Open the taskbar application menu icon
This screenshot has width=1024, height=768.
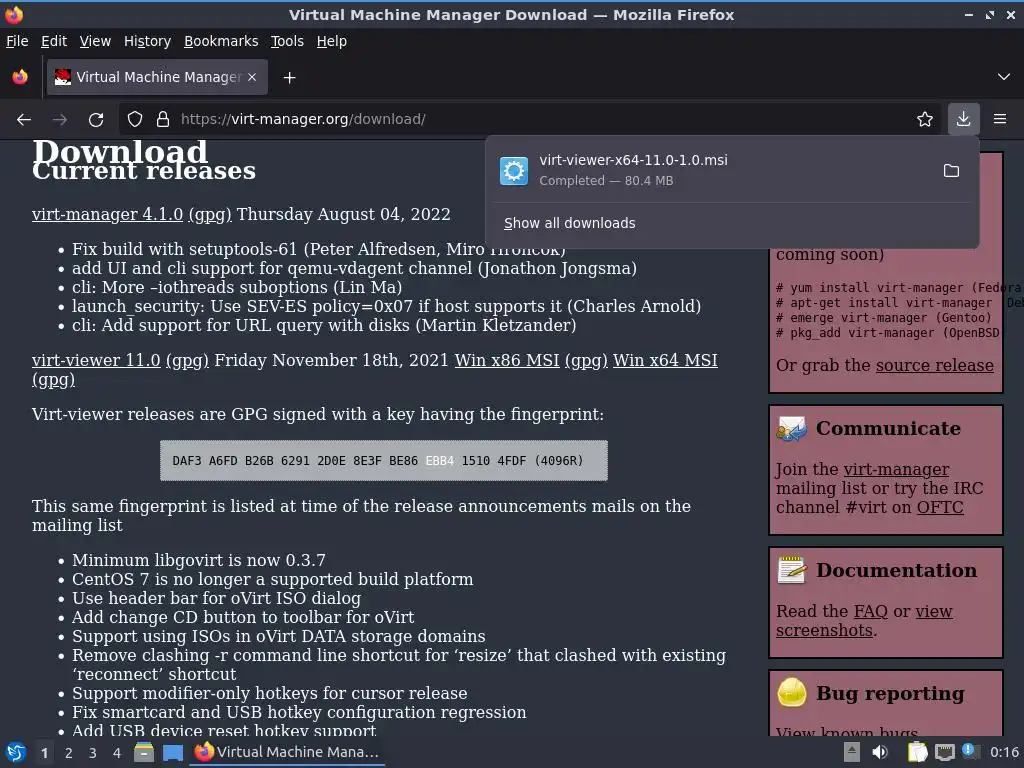(16, 752)
